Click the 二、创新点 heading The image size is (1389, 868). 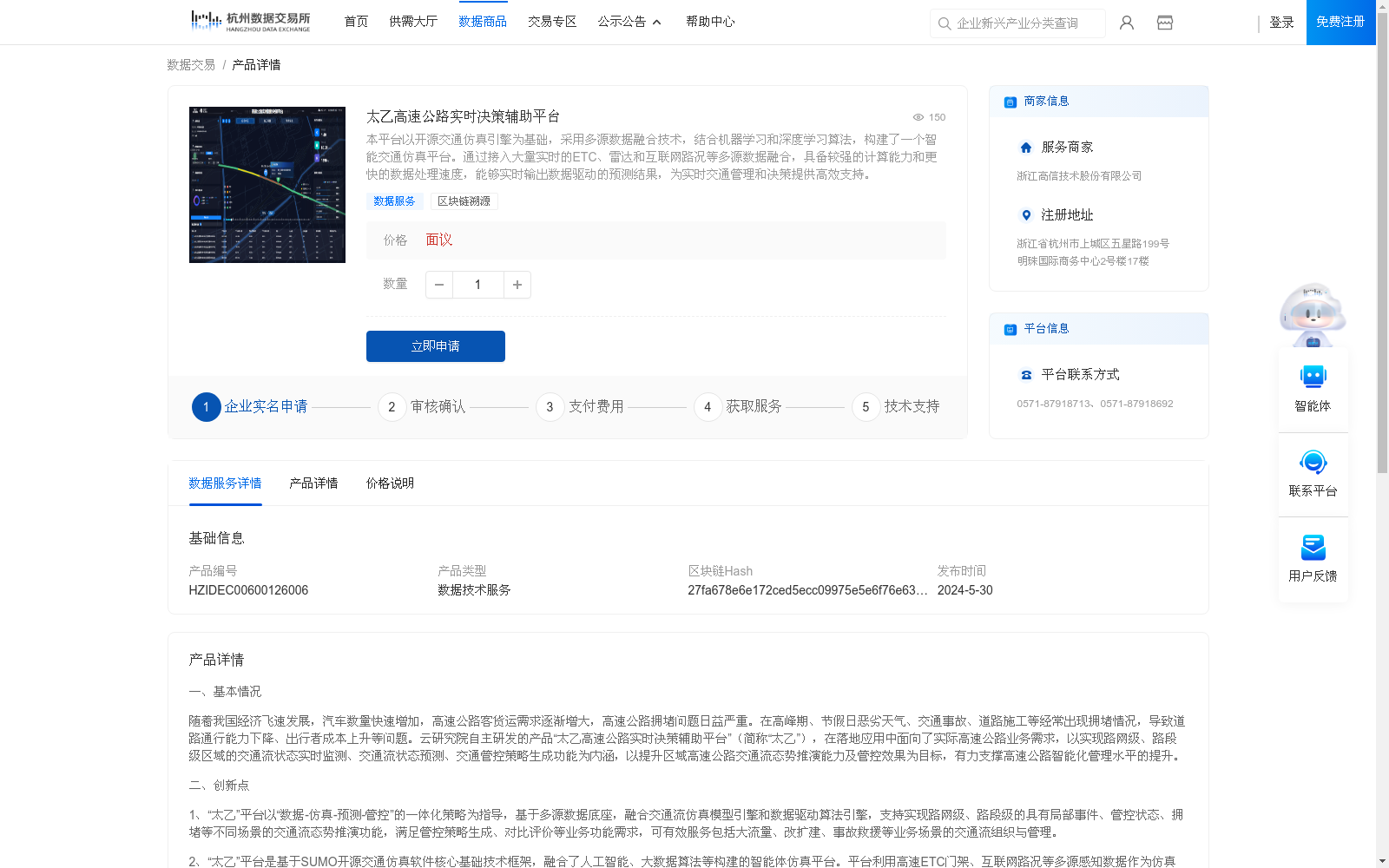point(219,786)
